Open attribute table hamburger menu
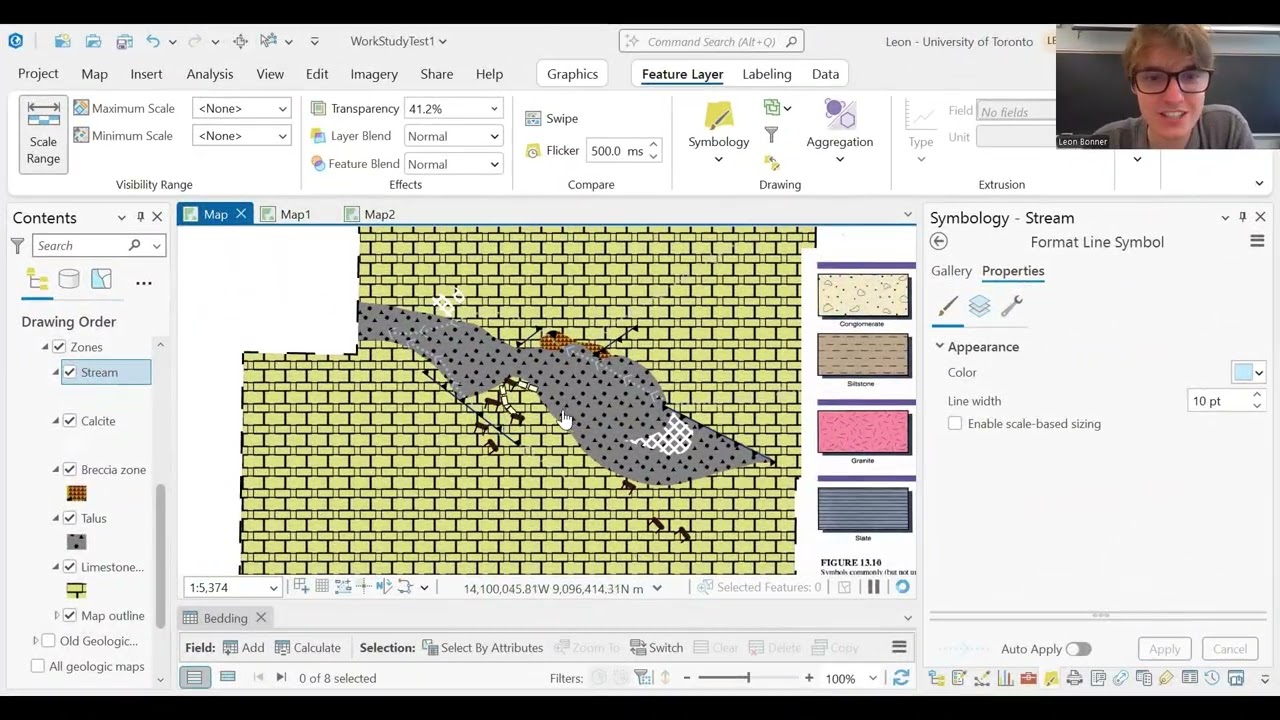Viewport: 1280px width, 720px height. tap(899, 647)
